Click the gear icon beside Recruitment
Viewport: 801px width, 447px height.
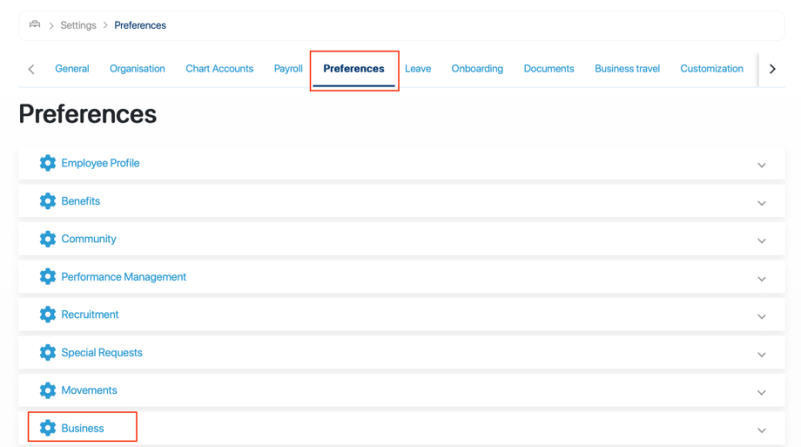pyautogui.click(x=47, y=315)
